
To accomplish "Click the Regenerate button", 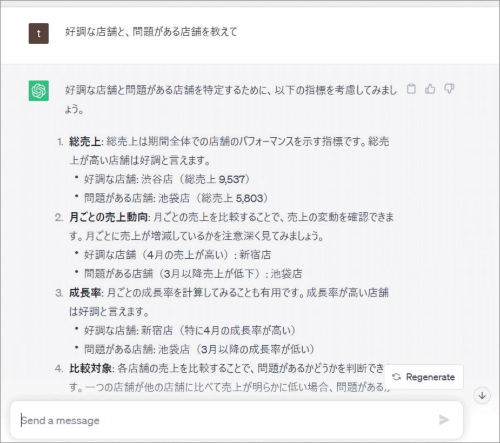I will point(424,377).
